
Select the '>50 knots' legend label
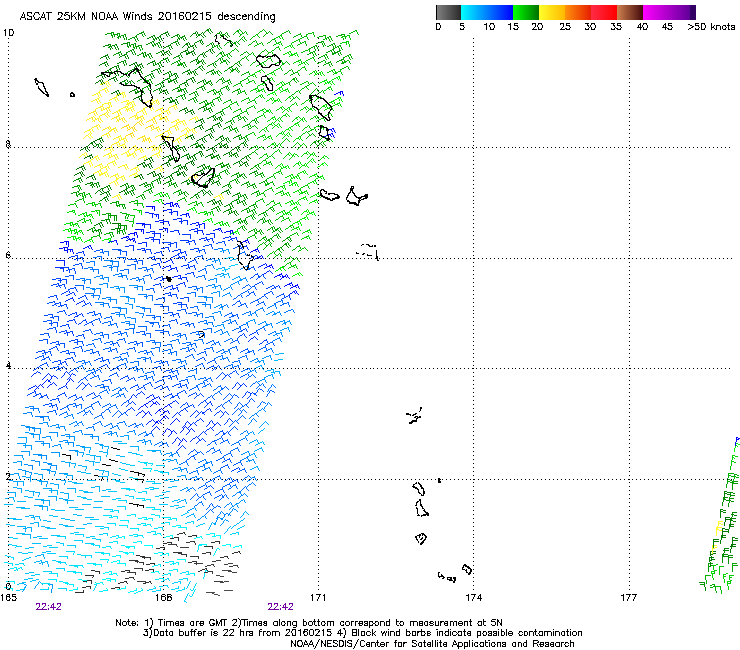pyautogui.click(x=711, y=27)
